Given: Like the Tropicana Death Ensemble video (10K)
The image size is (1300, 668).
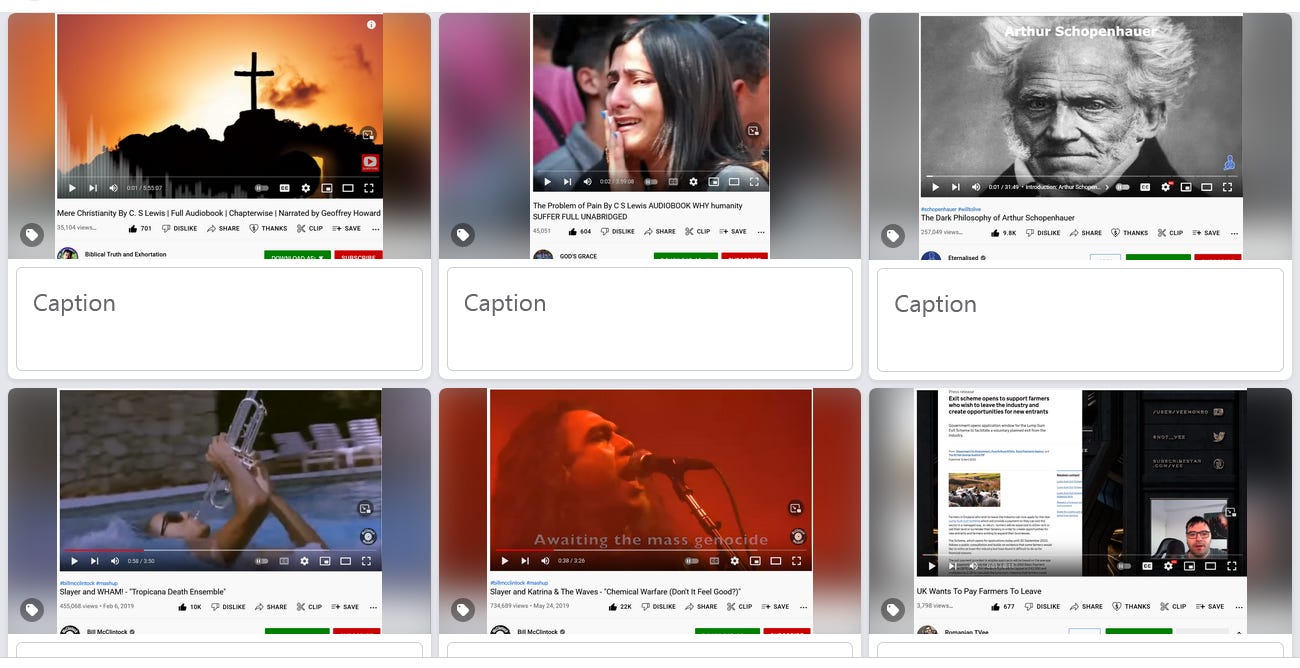Looking at the screenshot, I should (189, 607).
